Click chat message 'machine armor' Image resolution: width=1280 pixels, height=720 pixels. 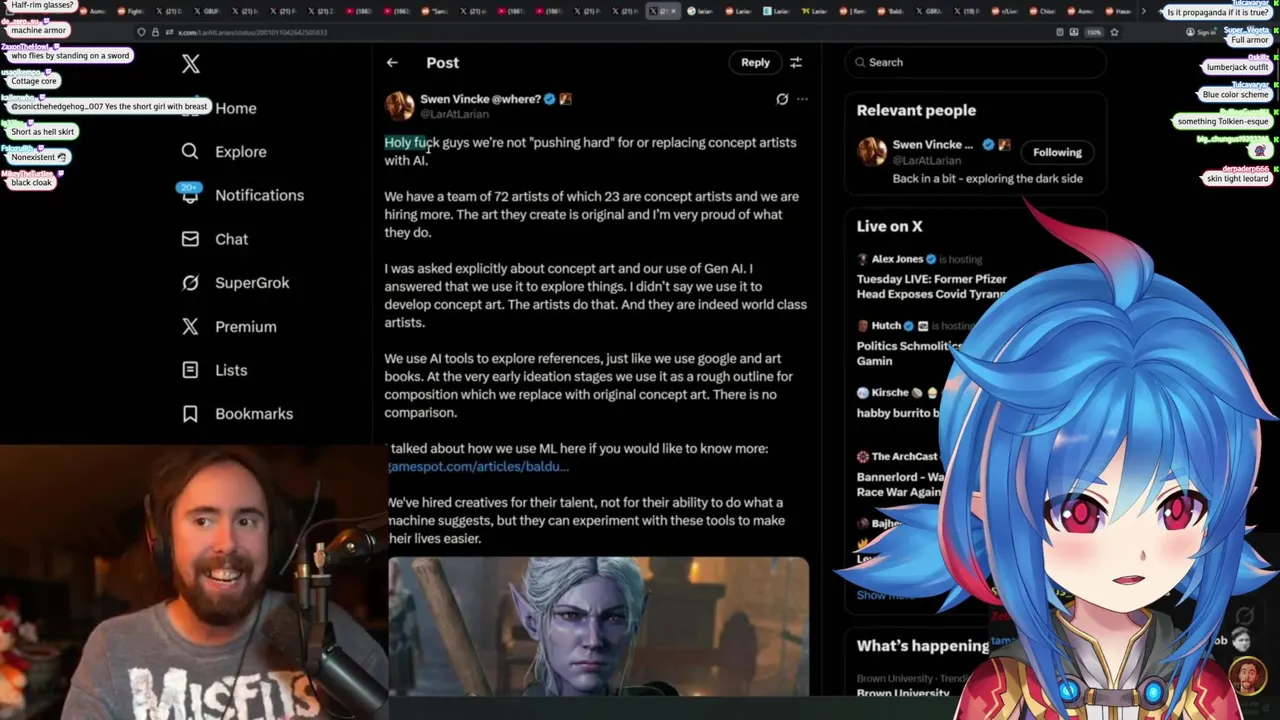coord(39,31)
